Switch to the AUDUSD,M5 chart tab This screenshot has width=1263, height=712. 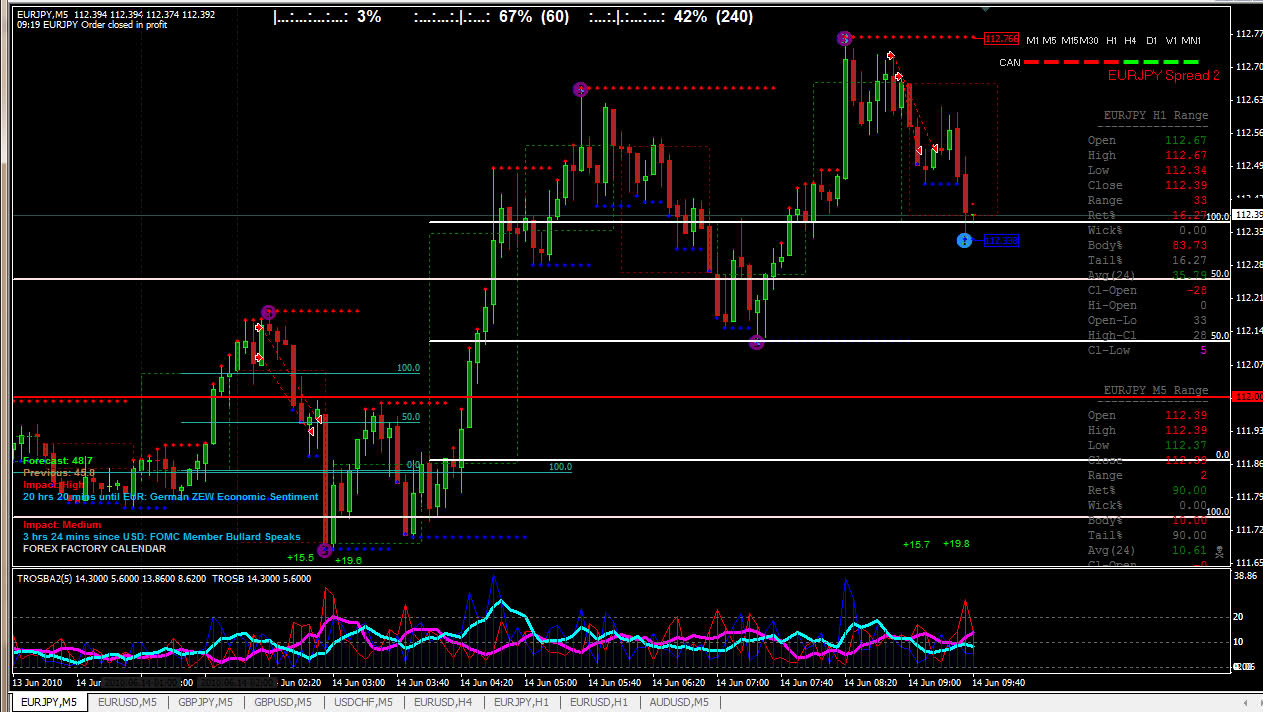678,702
